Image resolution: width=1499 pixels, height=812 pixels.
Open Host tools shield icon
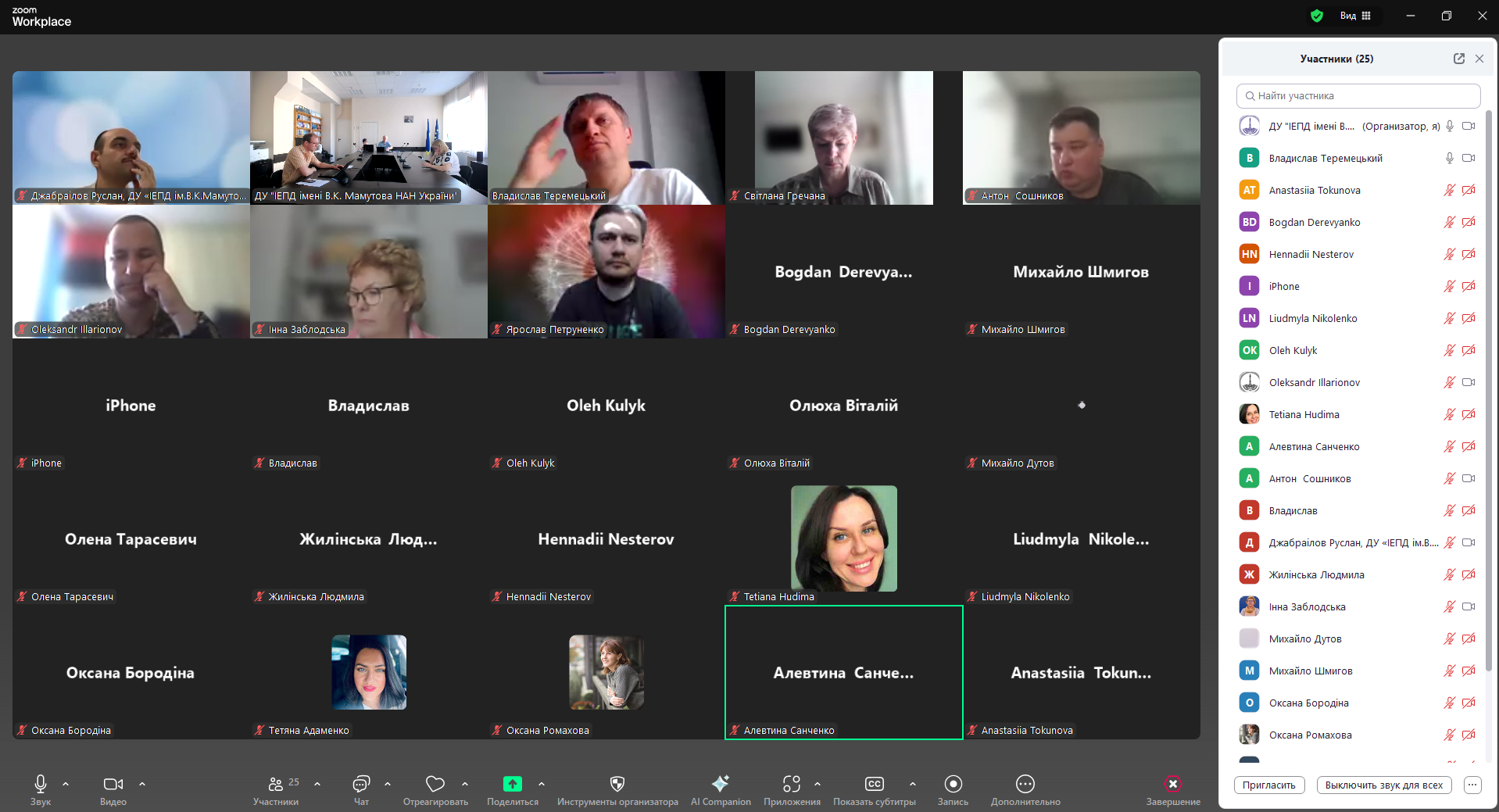coord(617,784)
